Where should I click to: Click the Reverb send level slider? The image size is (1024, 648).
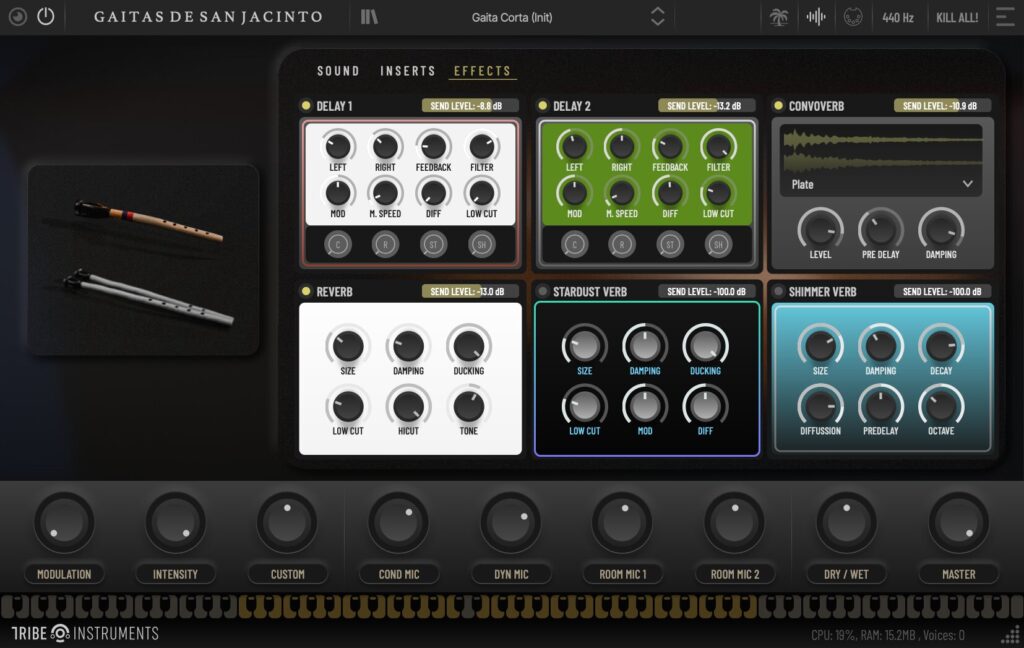click(470, 291)
